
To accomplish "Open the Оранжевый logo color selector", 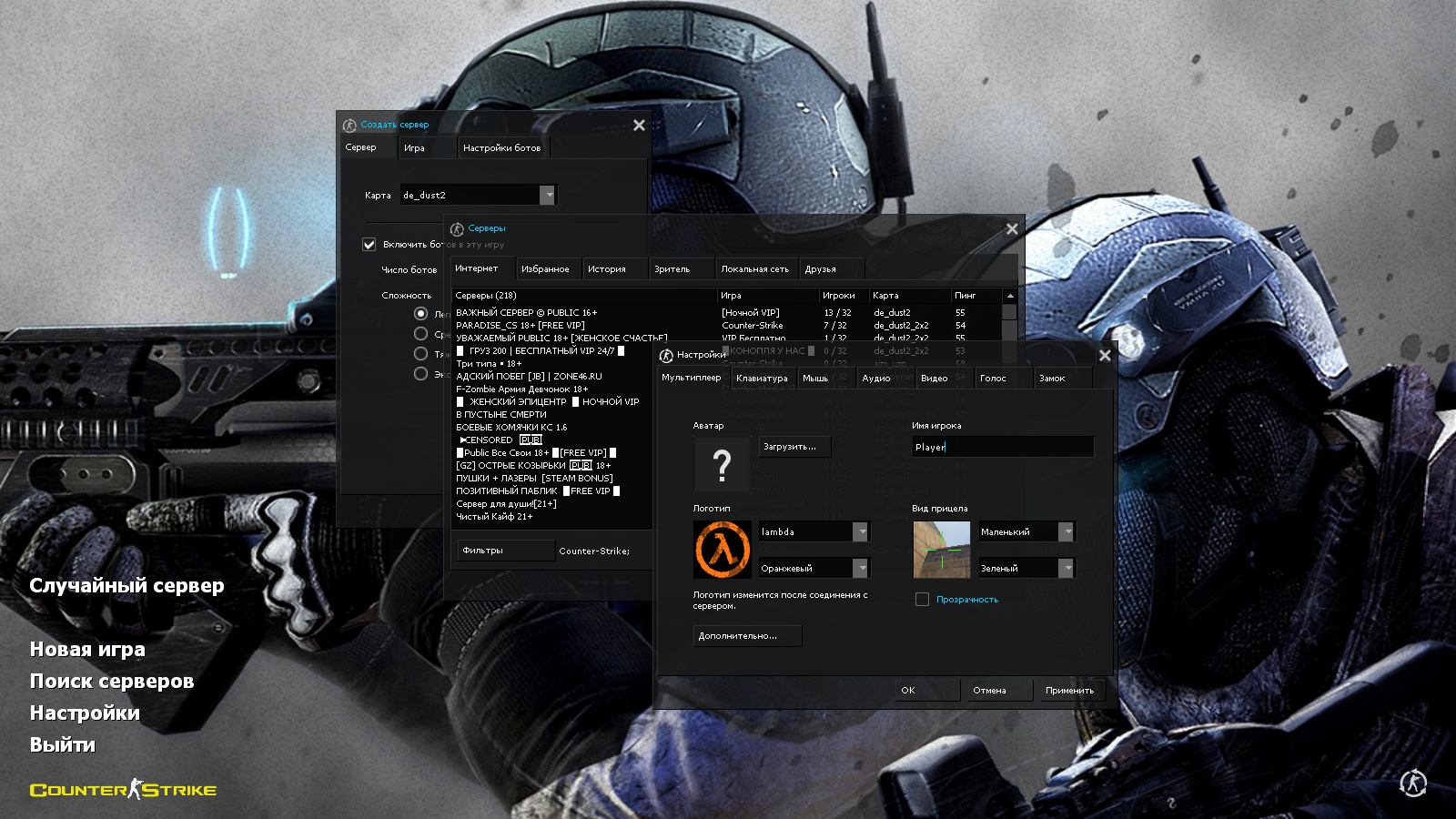I will pyautogui.click(x=860, y=568).
